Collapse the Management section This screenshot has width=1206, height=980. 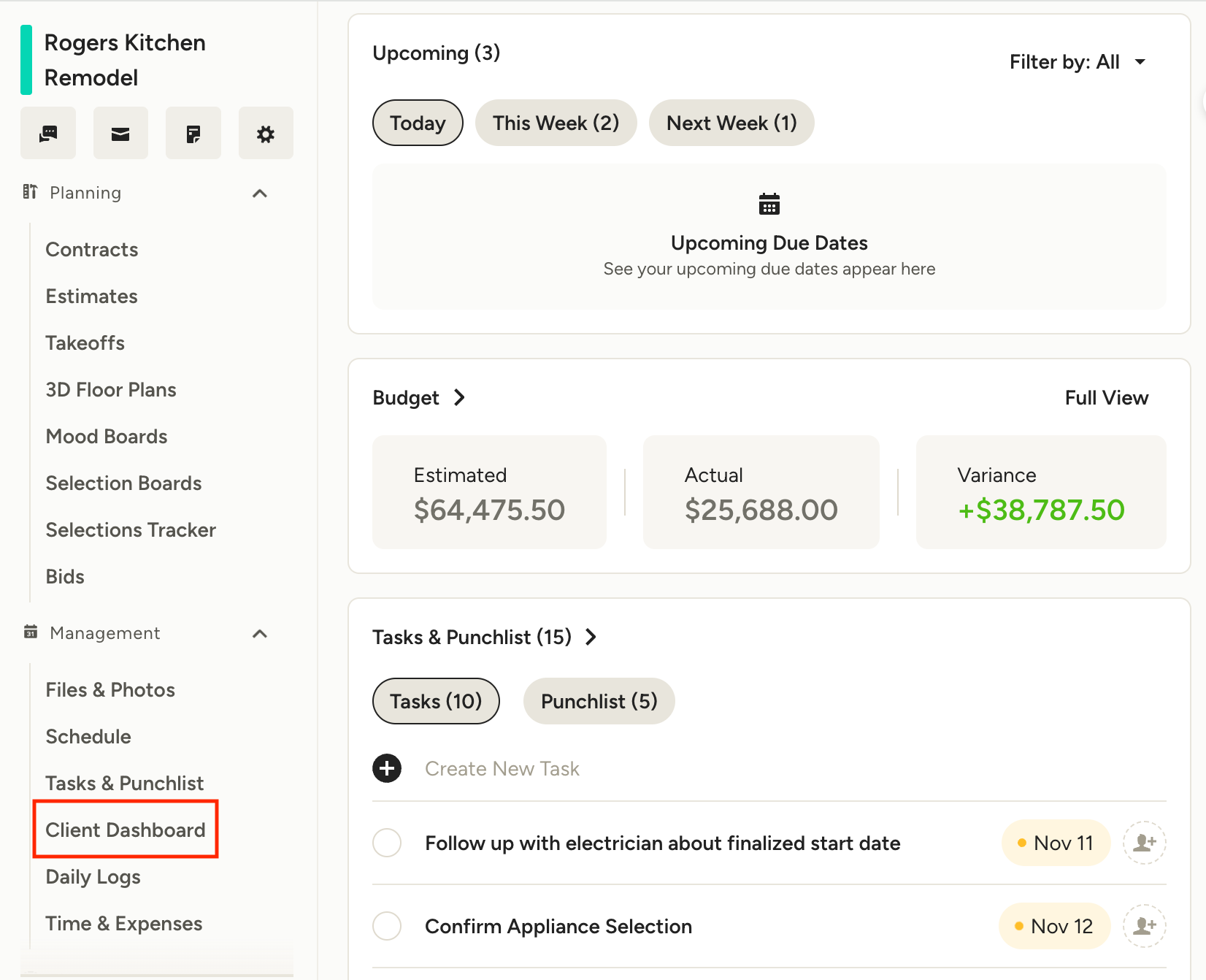click(x=260, y=634)
